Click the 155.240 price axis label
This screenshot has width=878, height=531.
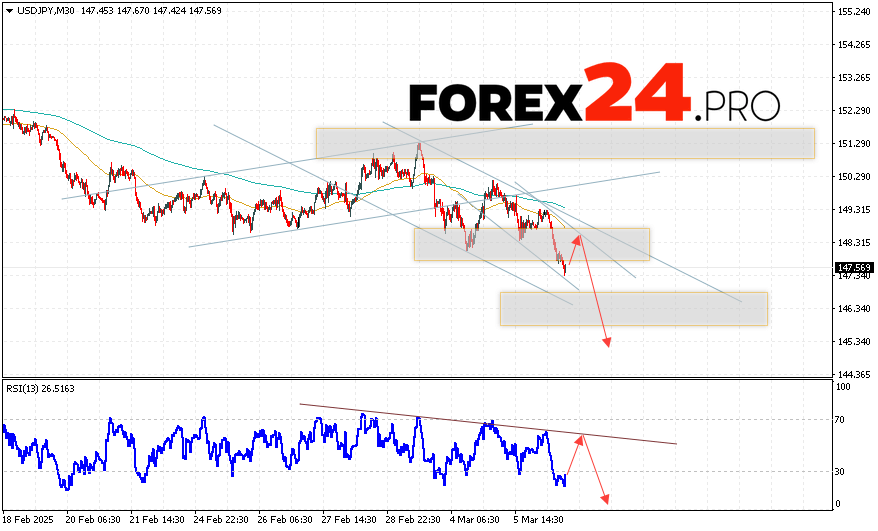pyautogui.click(x=853, y=11)
